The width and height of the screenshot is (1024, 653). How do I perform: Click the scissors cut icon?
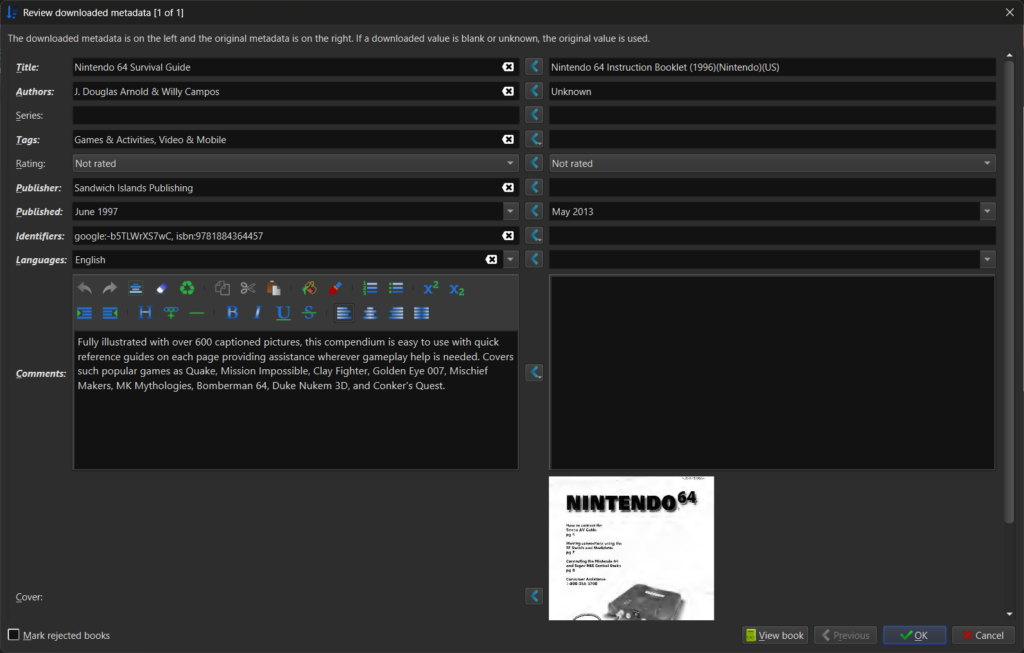point(248,288)
